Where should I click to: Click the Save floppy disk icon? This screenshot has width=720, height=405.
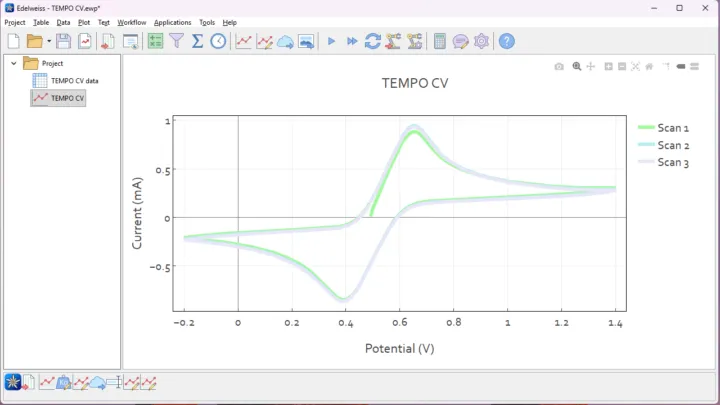(x=63, y=41)
